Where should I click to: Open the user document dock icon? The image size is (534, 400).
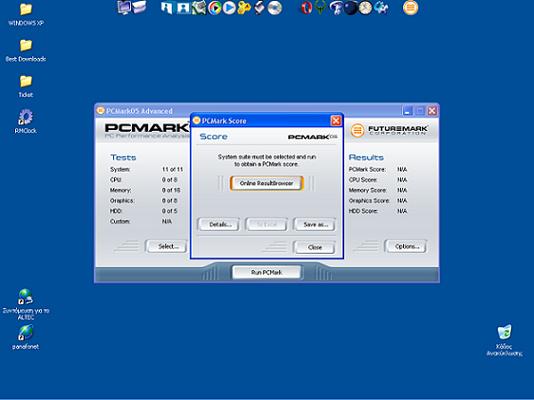coord(167,8)
